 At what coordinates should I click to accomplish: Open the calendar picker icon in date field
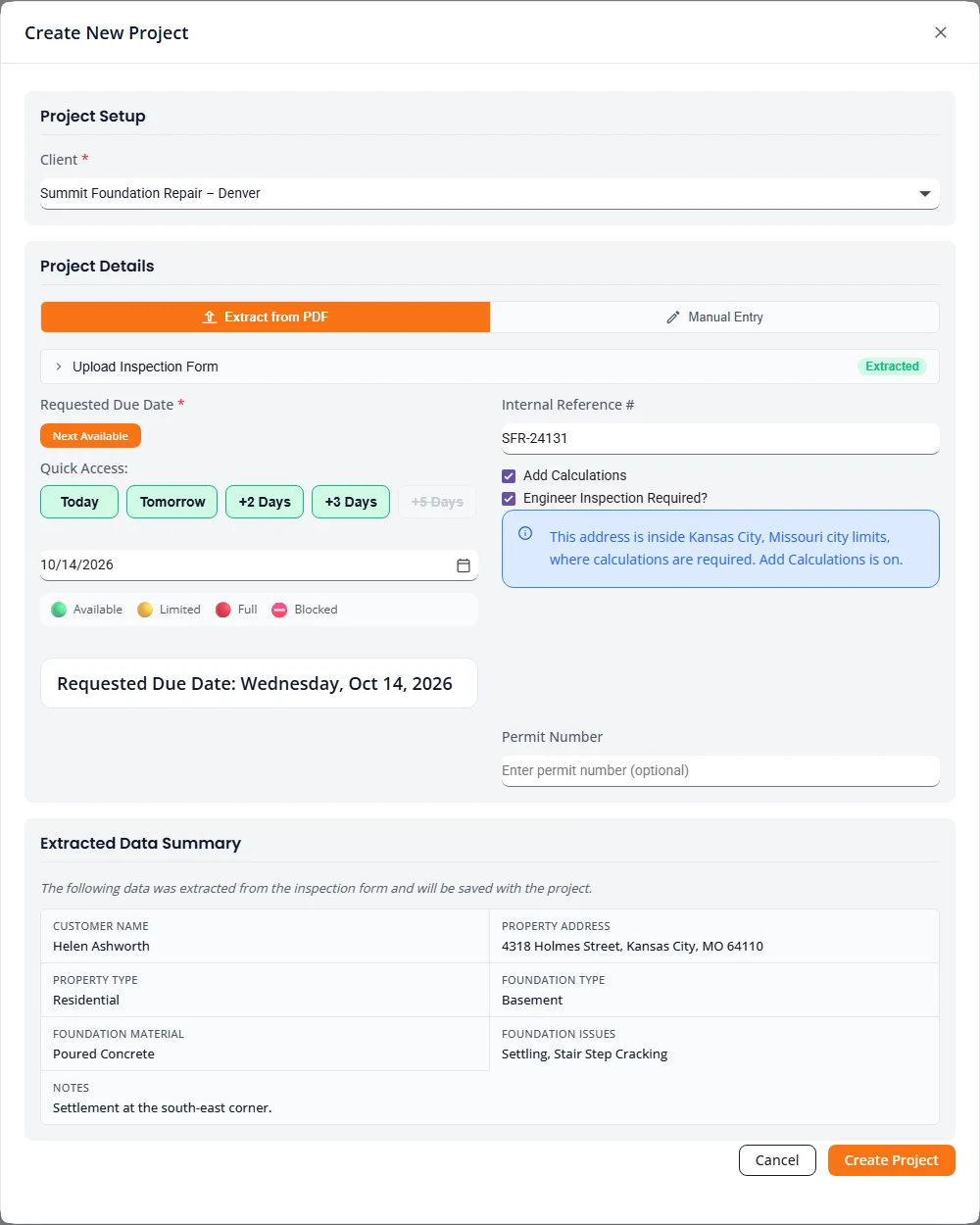(464, 565)
